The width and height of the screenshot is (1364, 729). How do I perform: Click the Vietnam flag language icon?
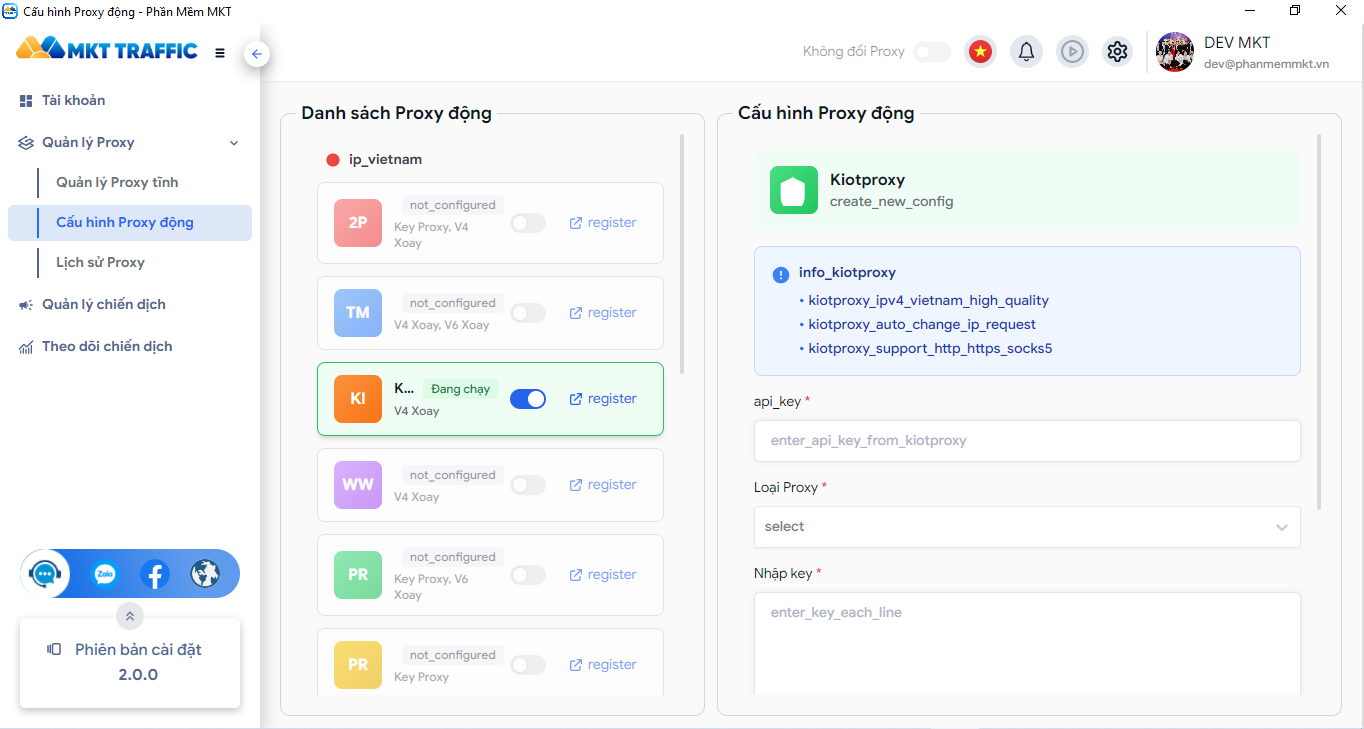coord(980,52)
